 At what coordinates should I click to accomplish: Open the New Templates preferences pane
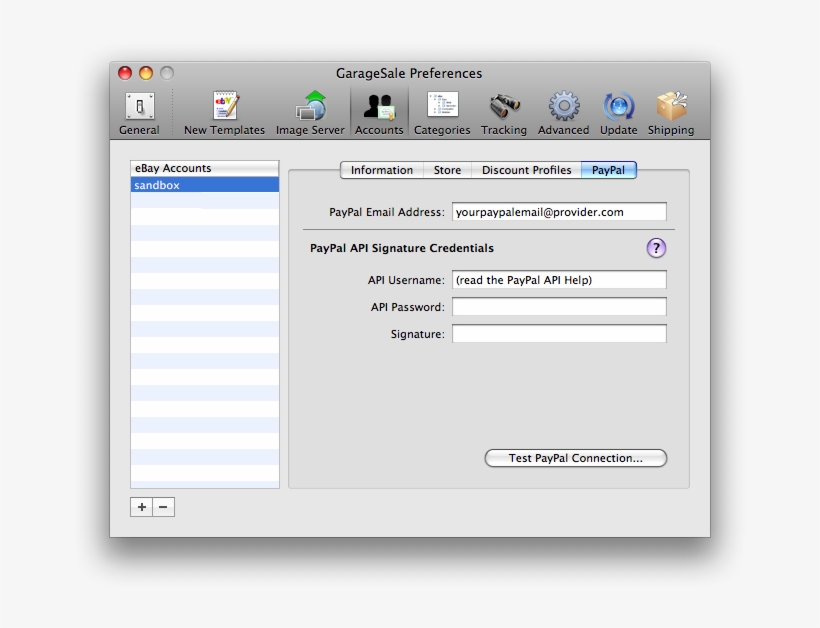(x=224, y=113)
